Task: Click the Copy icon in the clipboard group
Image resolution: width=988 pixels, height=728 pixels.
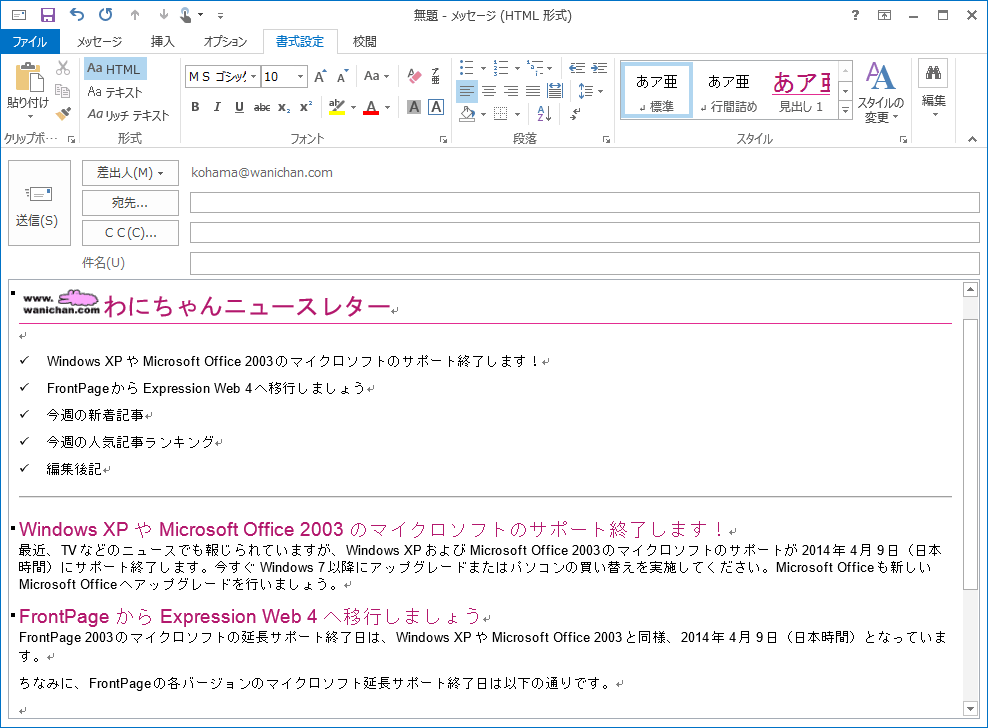Action: (x=63, y=91)
